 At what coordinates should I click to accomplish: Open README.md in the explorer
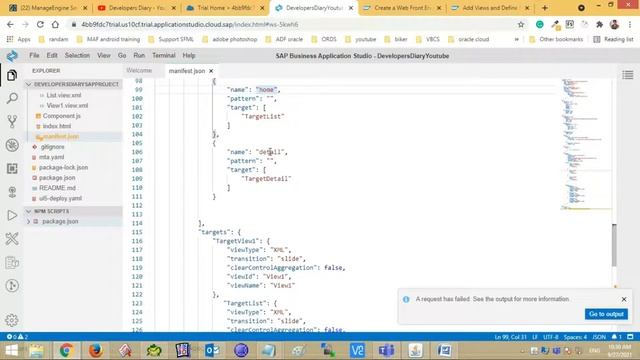[57, 188]
